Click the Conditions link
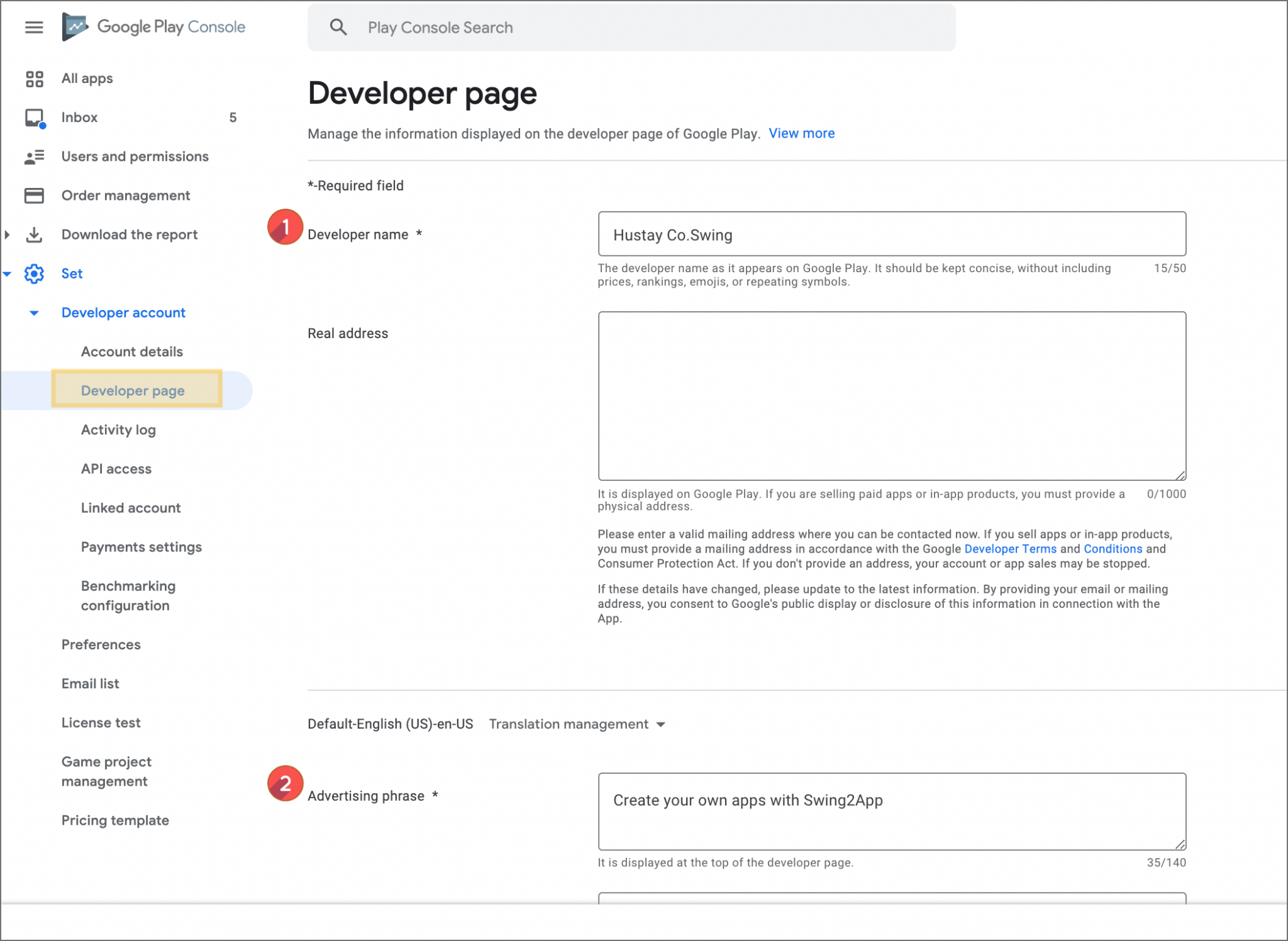This screenshot has width=1288, height=941. tap(1112, 548)
